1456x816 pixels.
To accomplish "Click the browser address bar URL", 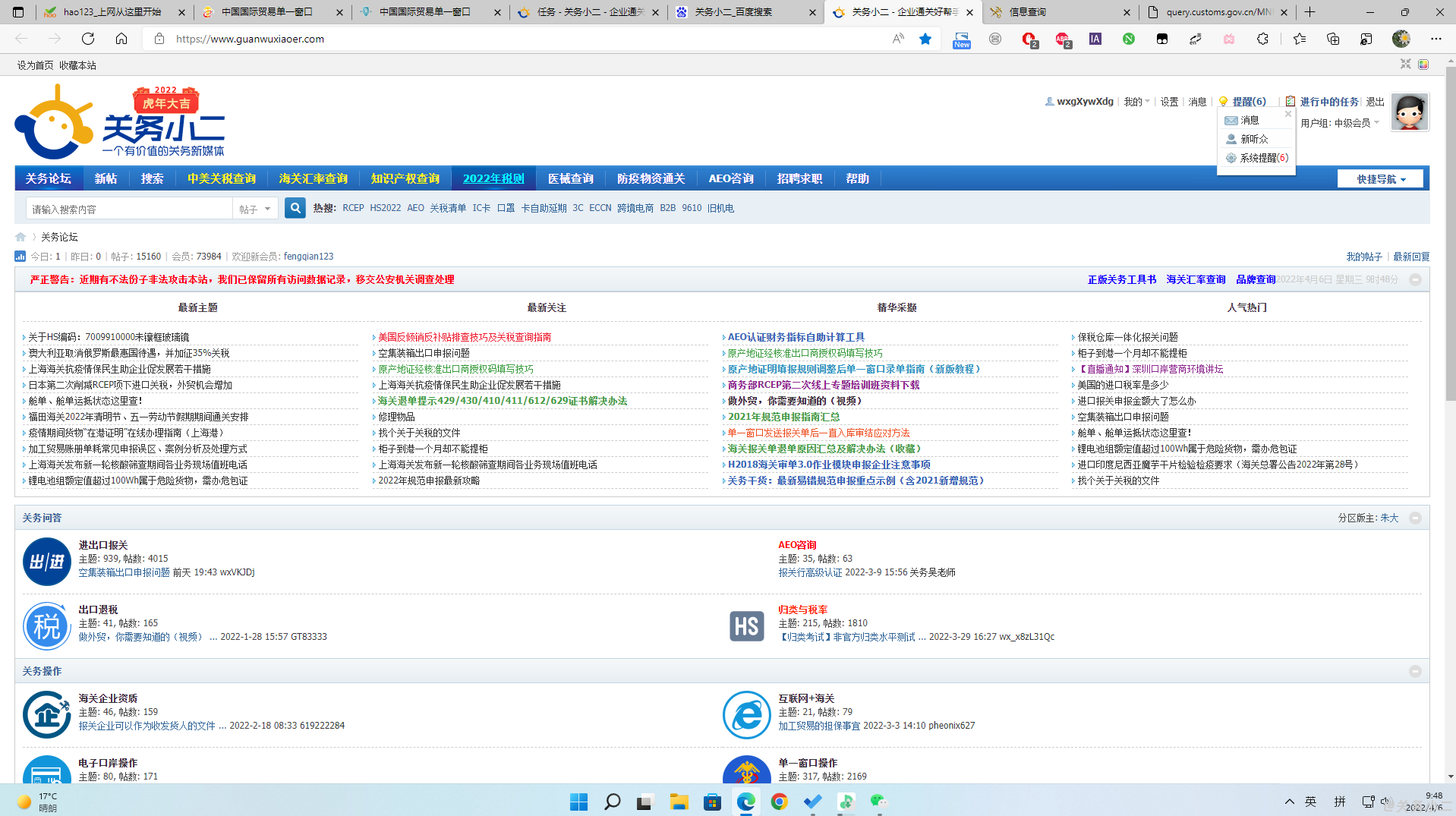I will (250, 39).
